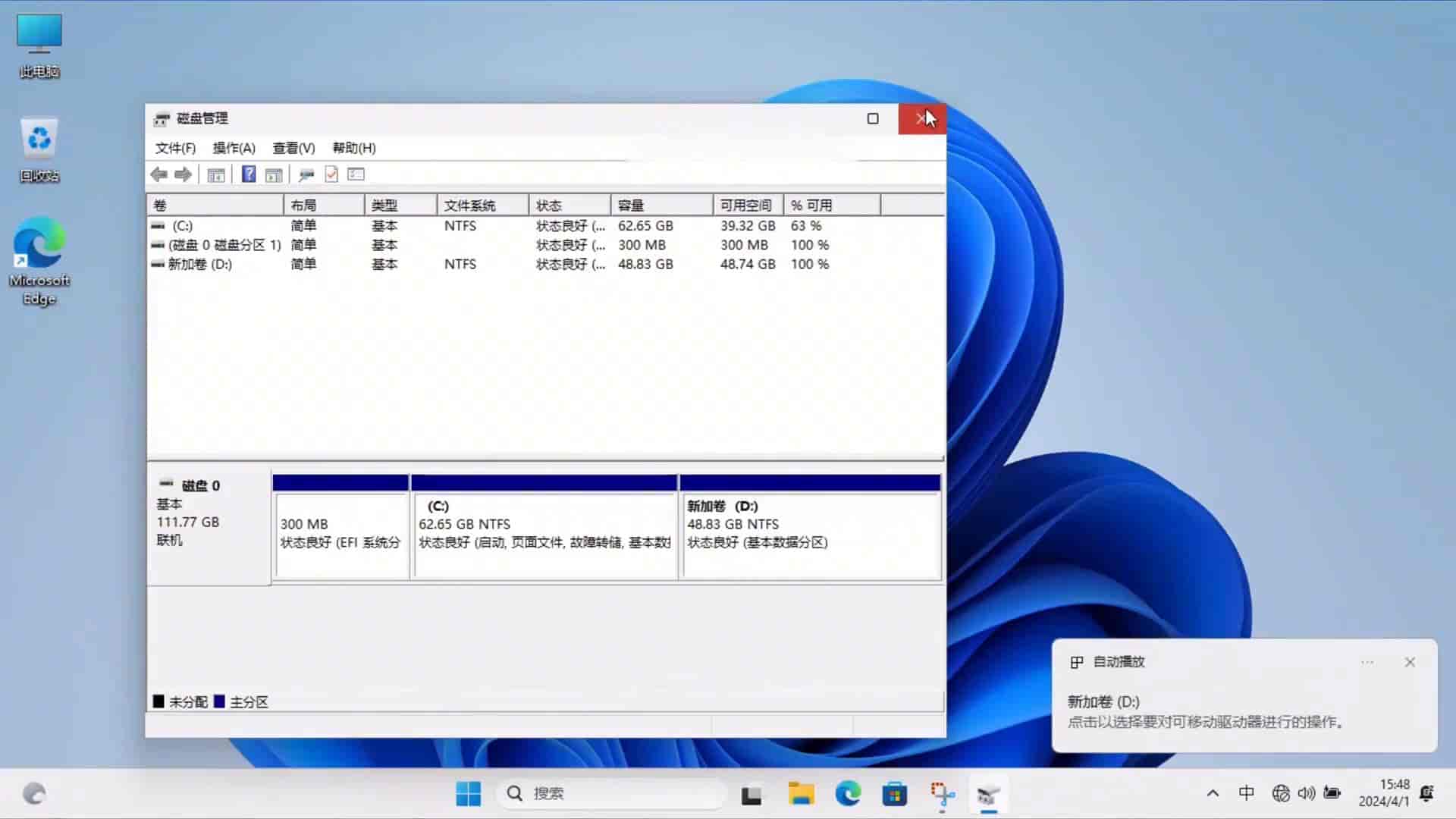Image resolution: width=1456 pixels, height=819 pixels.
Task: Select the (C:) 62.65 GB NTFS partition block
Action: pyautogui.click(x=544, y=528)
